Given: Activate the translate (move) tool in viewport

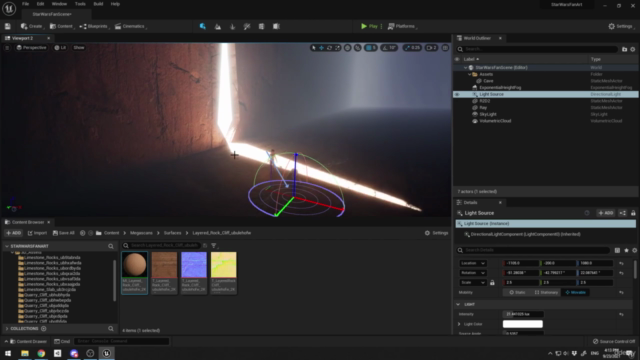Looking at the screenshot, I should [321, 48].
